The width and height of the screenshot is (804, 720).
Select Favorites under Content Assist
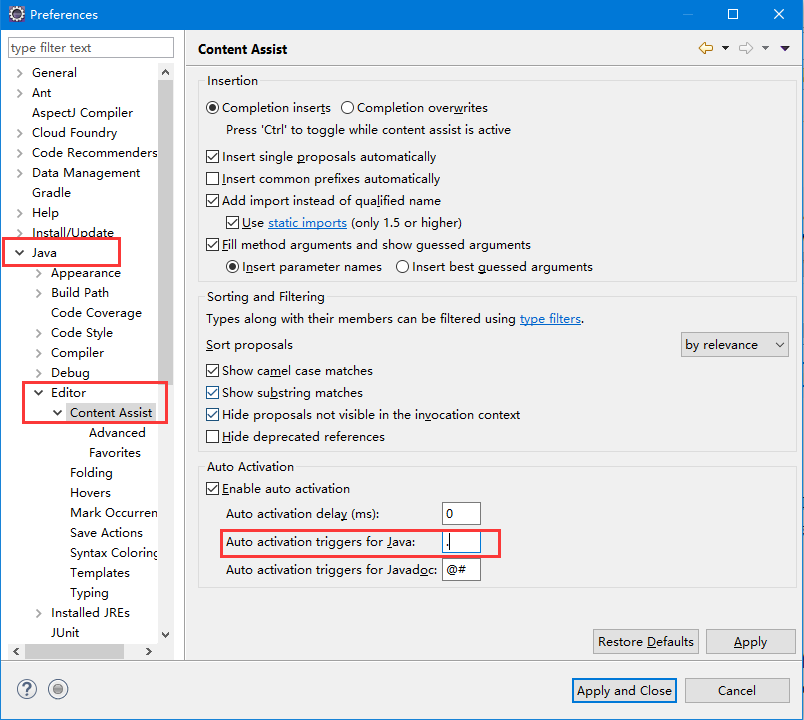tap(115, 453)
